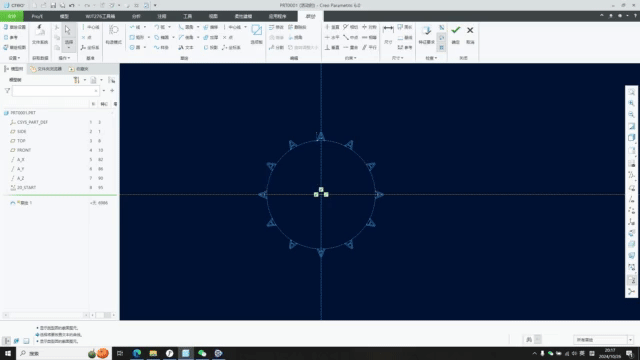640x360 pixels.
Task: Choose the Project sketch tool
Action: point(211,47)
